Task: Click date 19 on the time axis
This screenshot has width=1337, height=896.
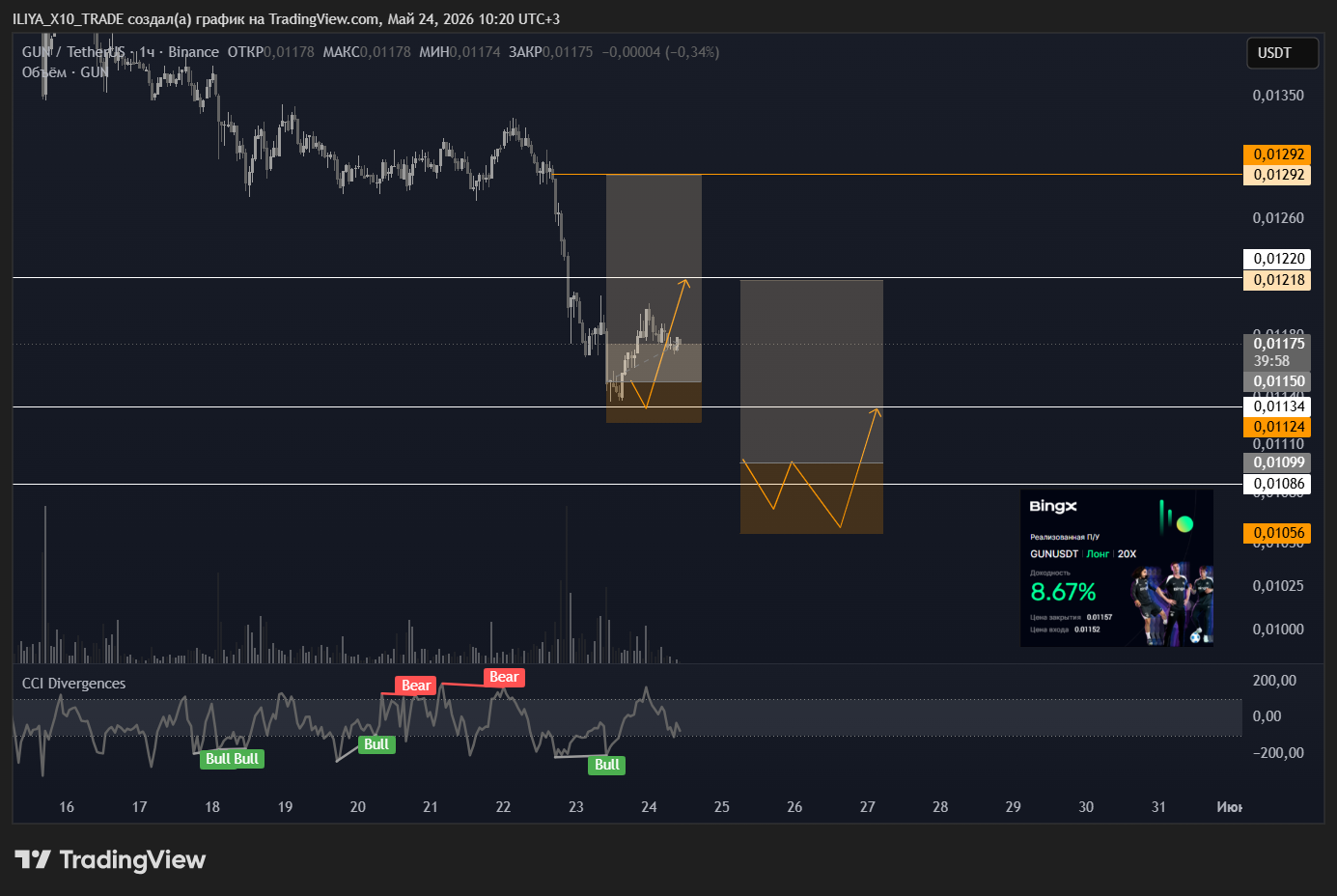Action: point(285,807)
